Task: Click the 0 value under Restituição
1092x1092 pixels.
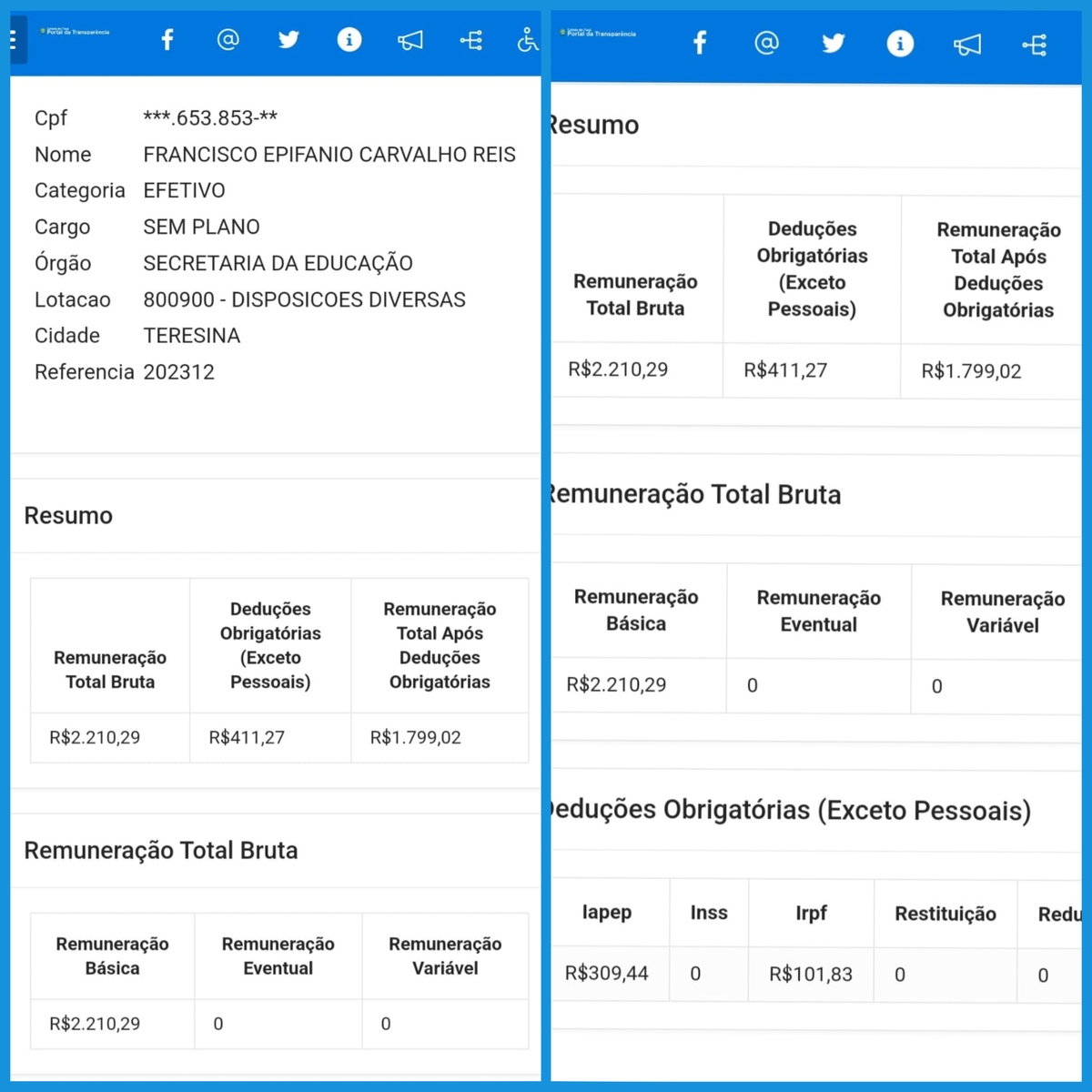Action: [900, 976]
